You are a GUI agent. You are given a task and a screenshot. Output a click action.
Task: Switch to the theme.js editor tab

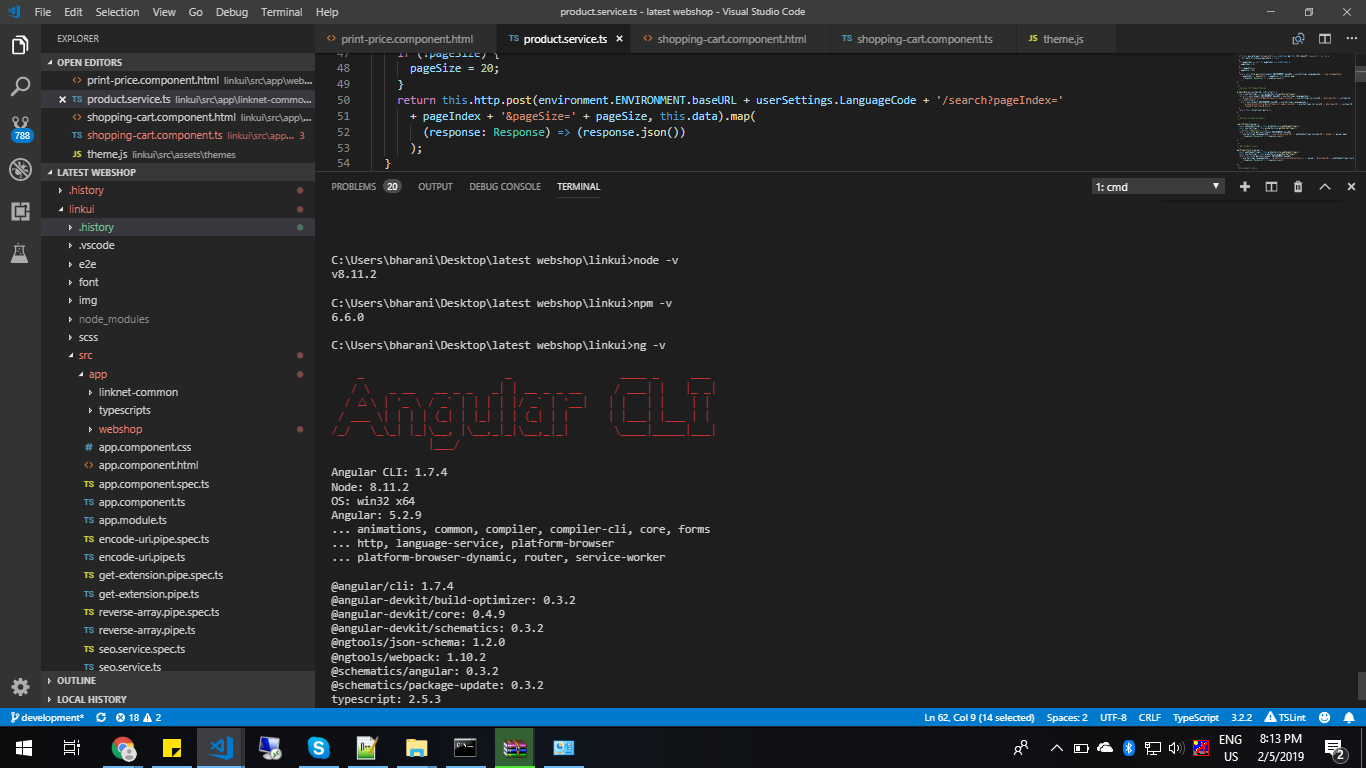(1063, 39)
